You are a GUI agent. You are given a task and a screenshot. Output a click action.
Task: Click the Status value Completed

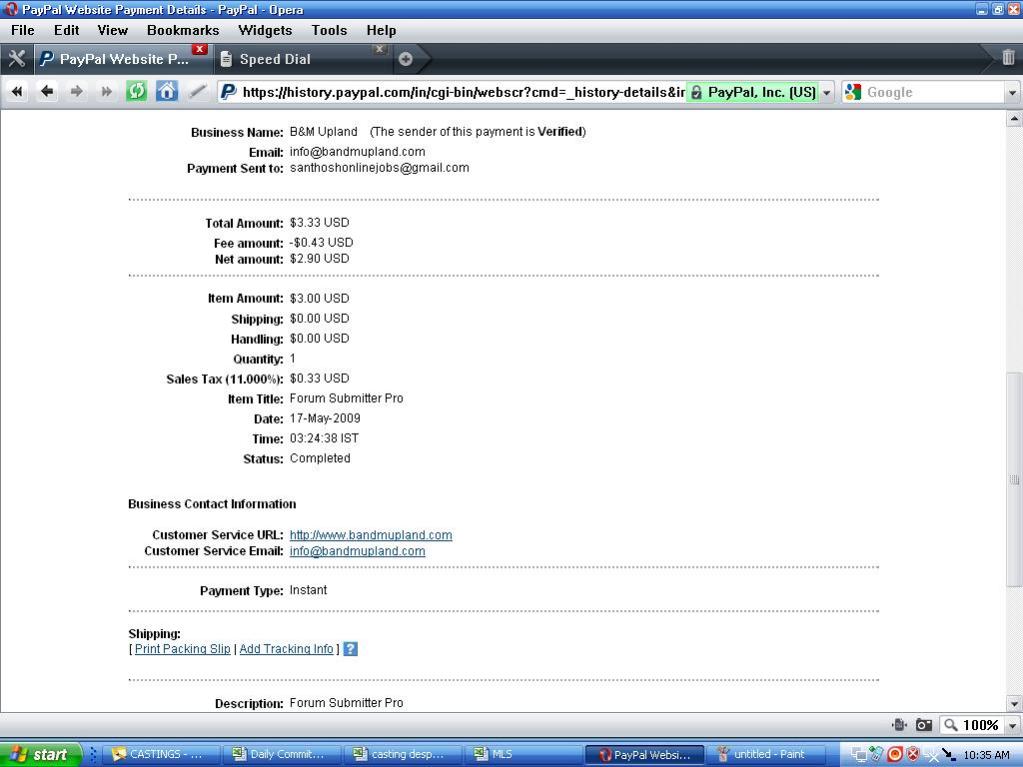[x=320, y=458]
